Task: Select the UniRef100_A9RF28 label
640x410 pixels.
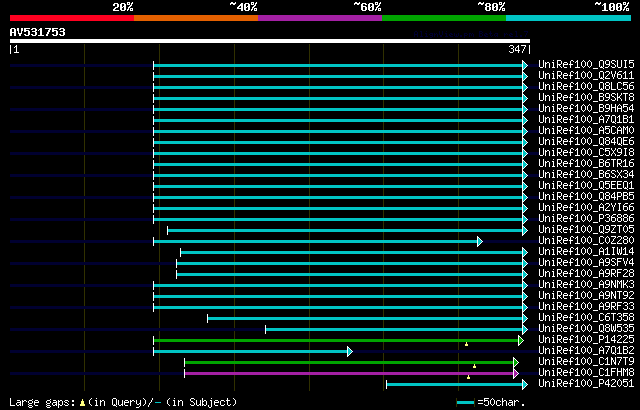Action: [586, 274]
